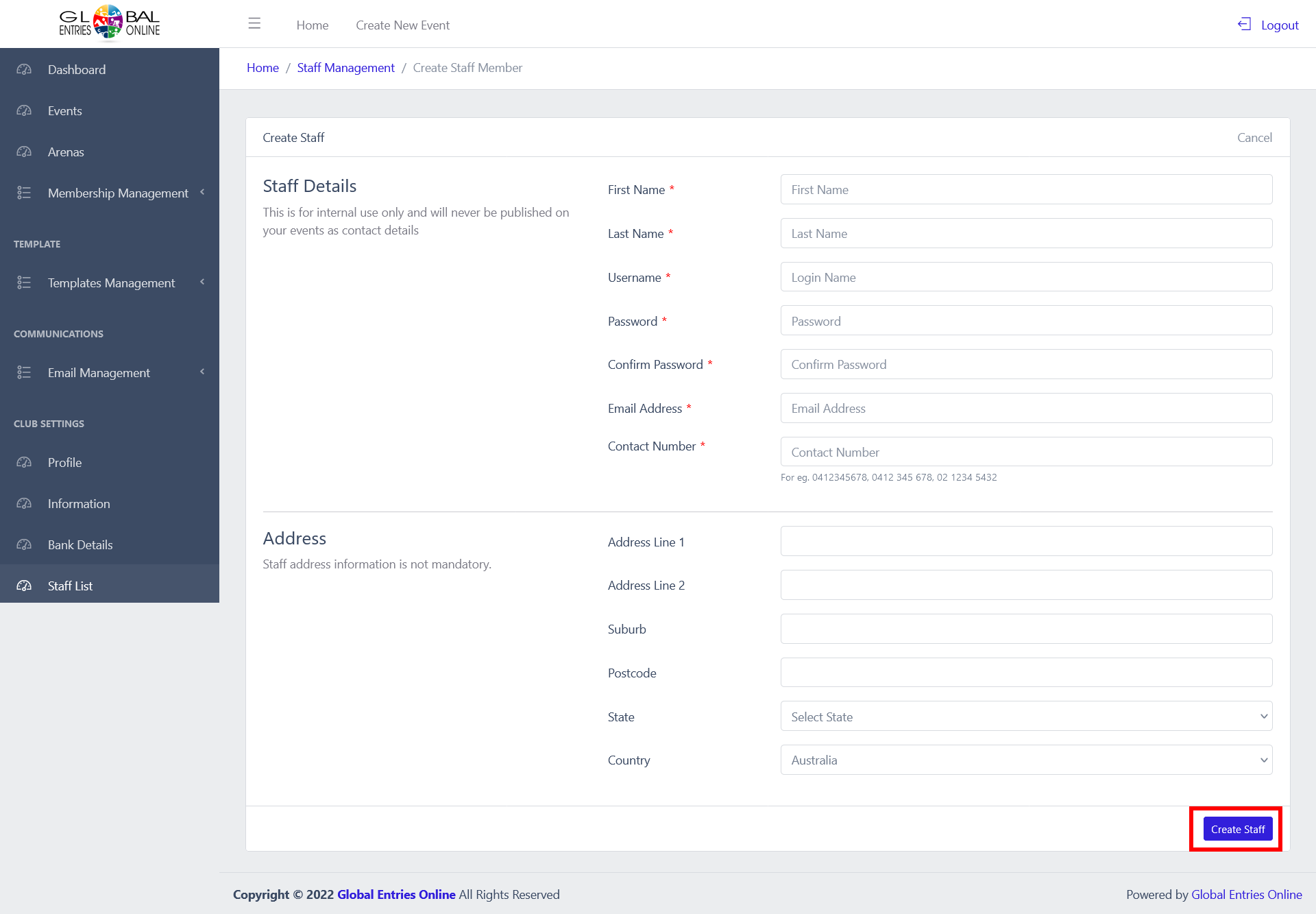Screen dimensions: 1316x914
Task: Click the hamburger sidebar toggle icon
Action: 254,24
